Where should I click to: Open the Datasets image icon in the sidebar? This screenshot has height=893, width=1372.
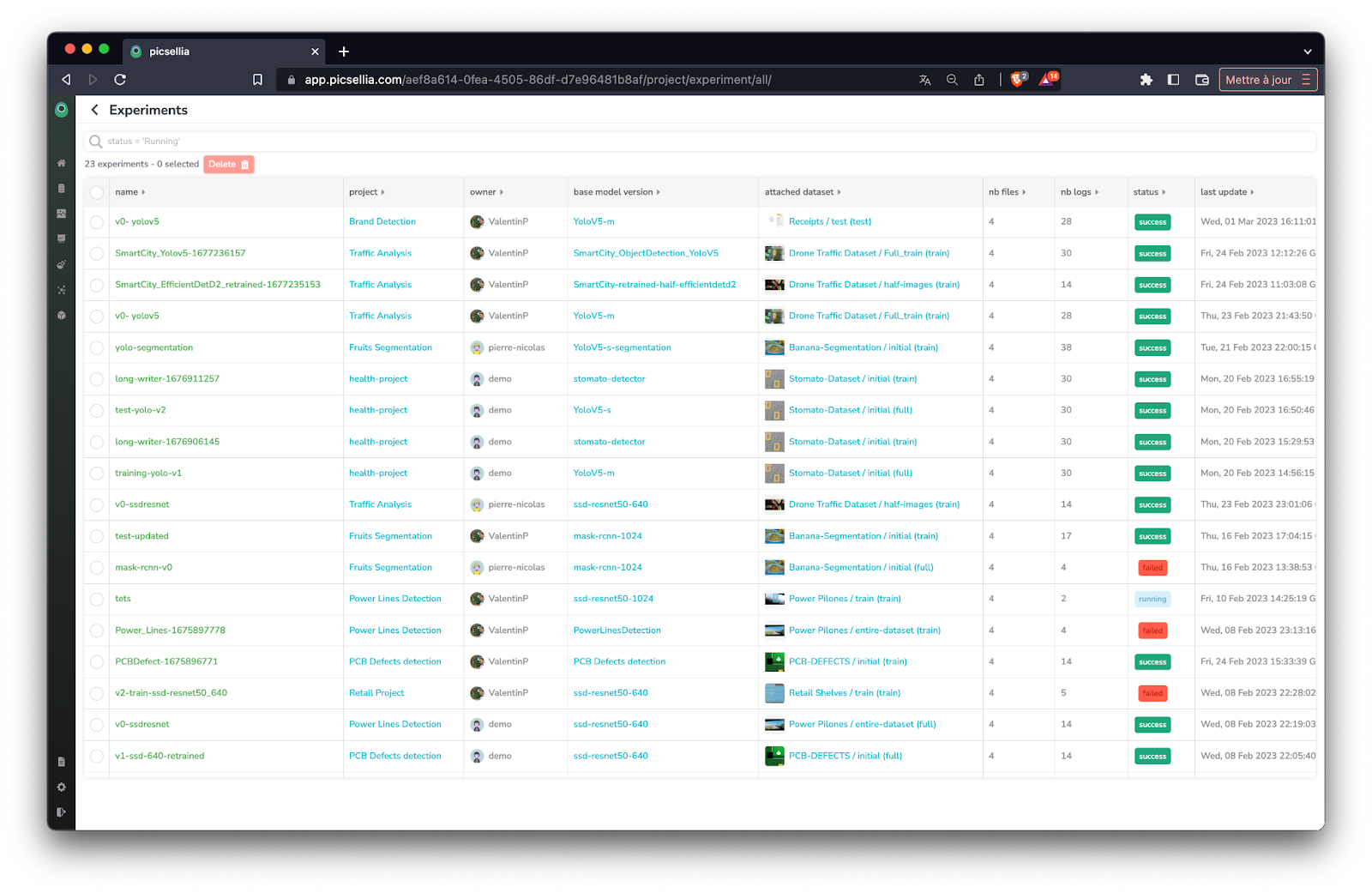click(61, 214)
